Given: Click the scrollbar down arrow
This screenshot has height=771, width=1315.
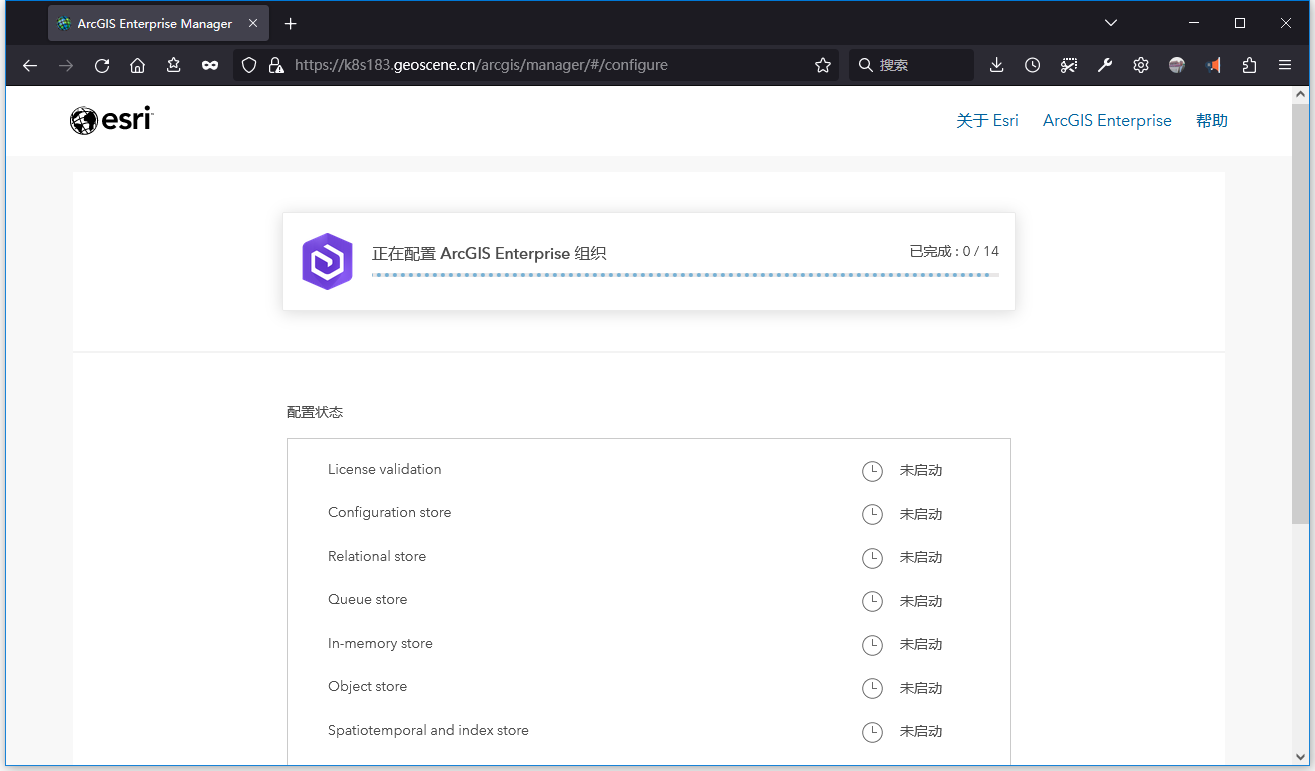Looking at the screenshot, I should (1300, 756).
